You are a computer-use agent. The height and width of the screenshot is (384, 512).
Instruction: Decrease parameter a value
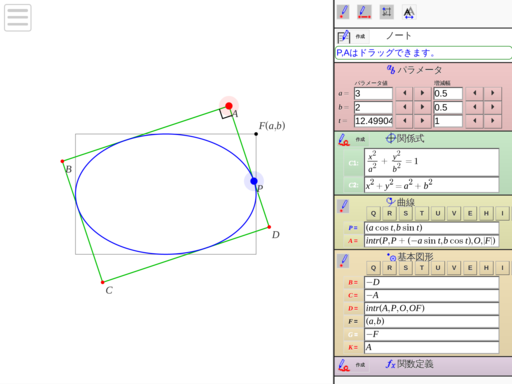404,93
